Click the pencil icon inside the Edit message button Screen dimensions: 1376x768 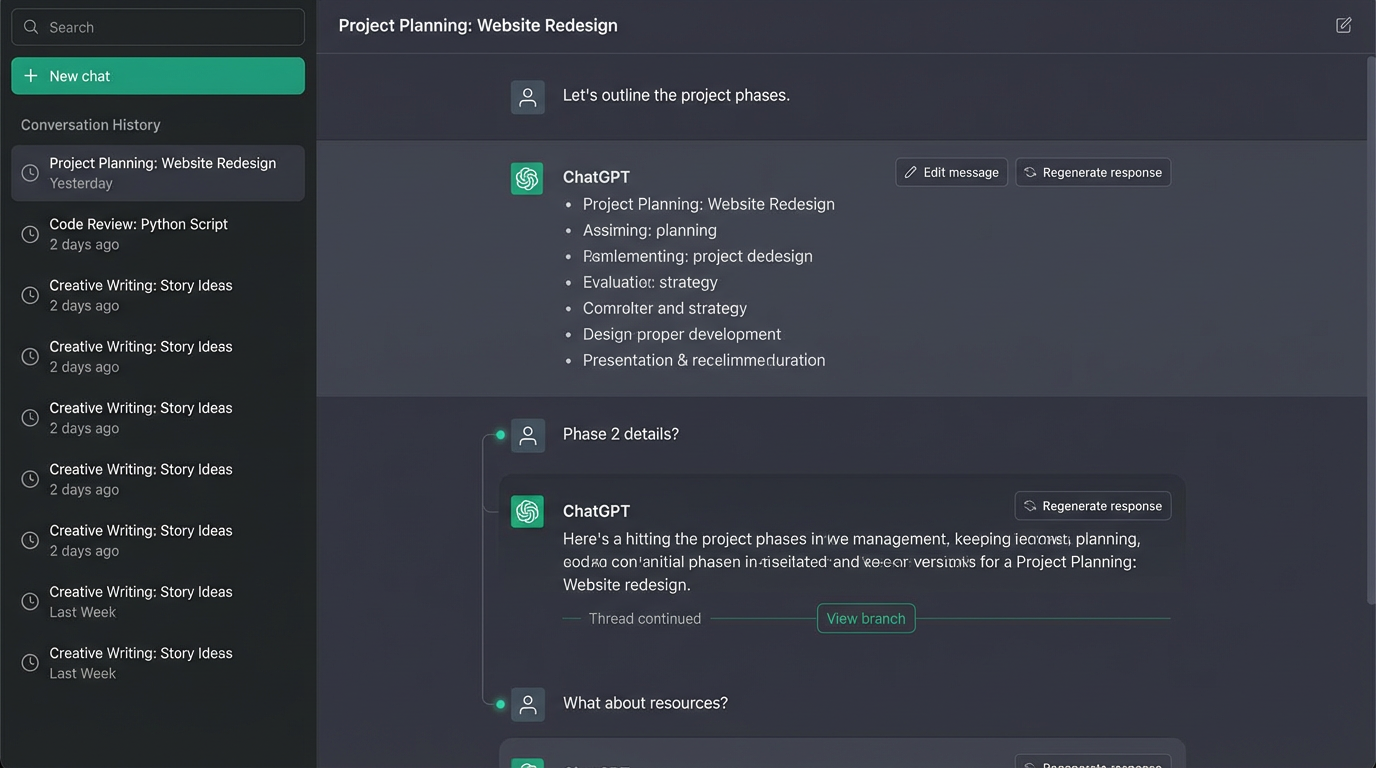[x=911, y=171]
